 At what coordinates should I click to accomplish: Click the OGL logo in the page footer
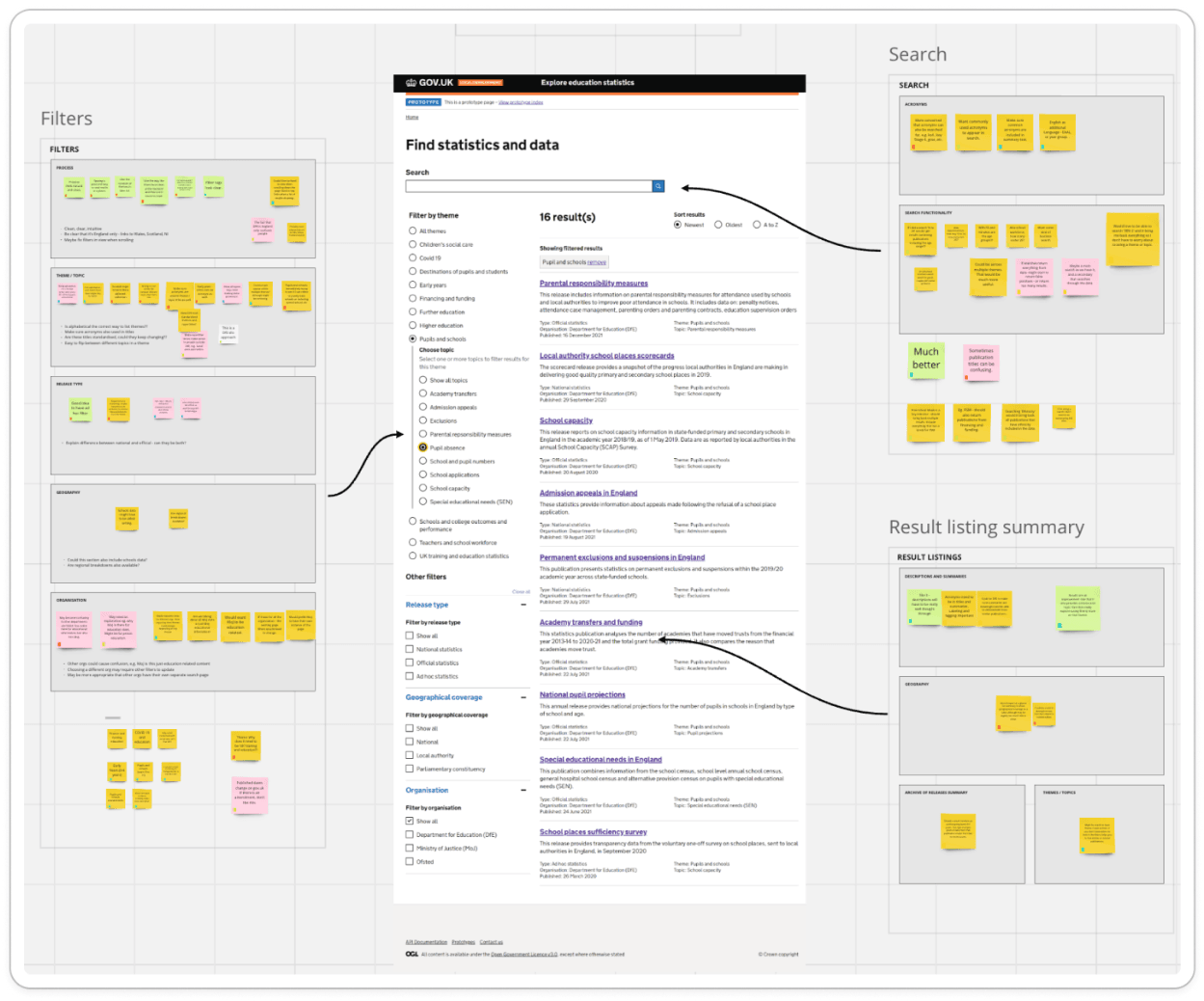click(413, 952)
